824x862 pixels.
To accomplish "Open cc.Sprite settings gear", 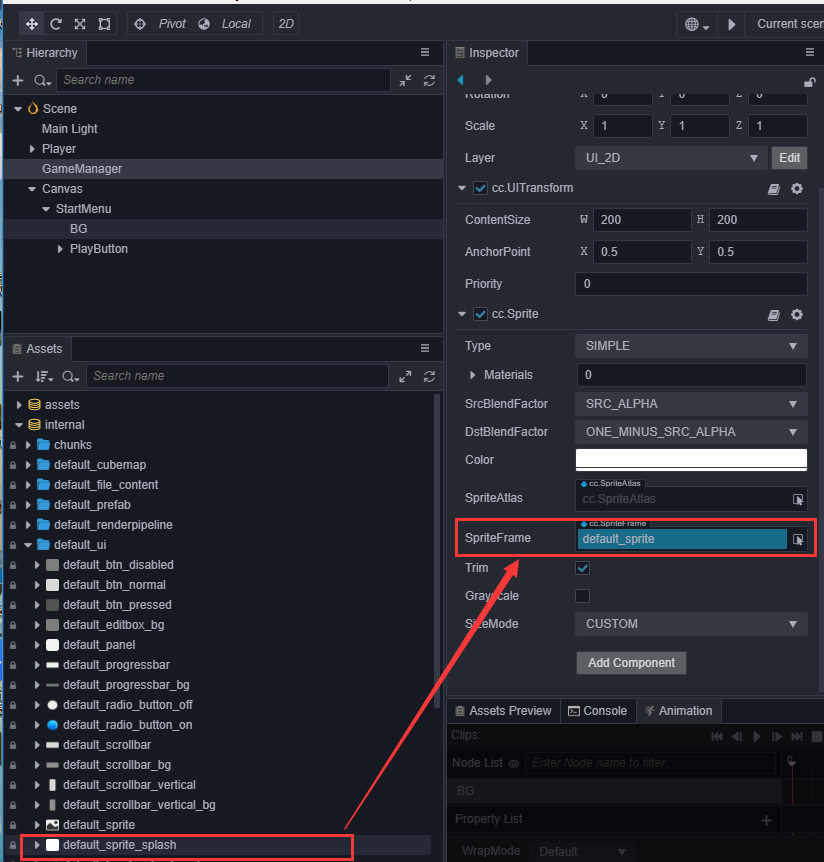I will [797, 315].
